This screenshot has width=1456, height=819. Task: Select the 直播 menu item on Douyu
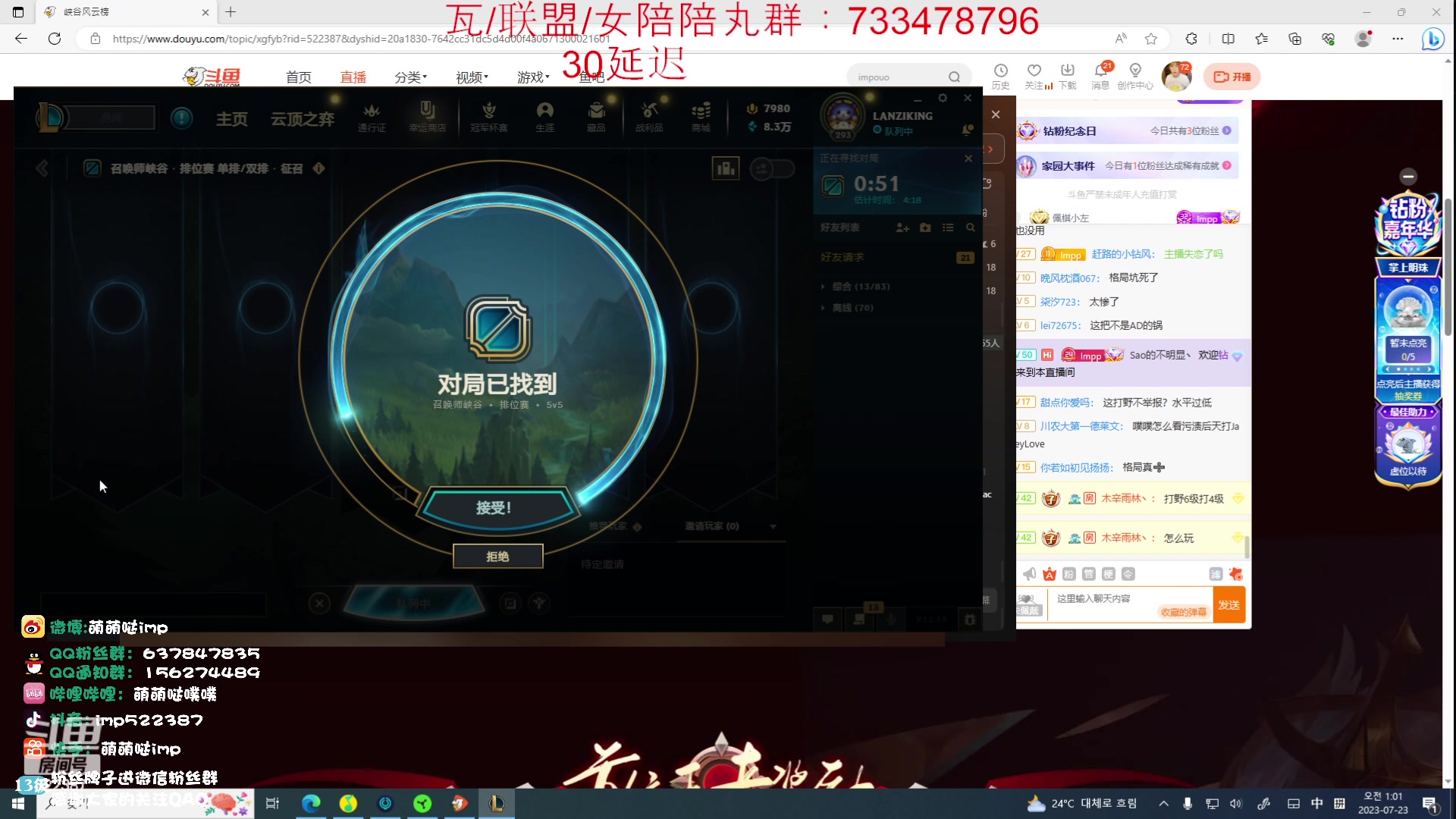coord(353,76)
